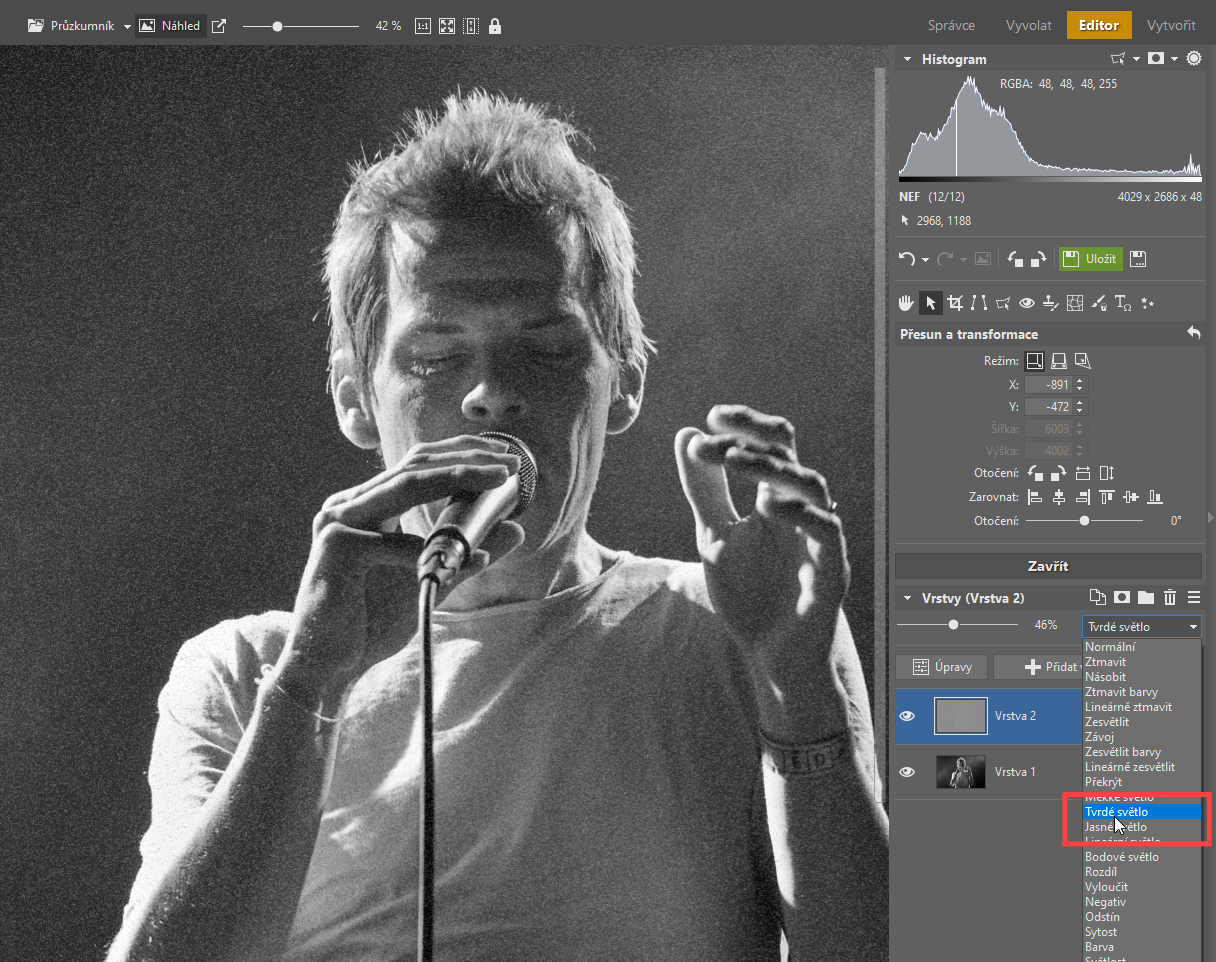The image size is (1216, 962).
Task: Select the Crop tool
Action: [x=955, y=303]
